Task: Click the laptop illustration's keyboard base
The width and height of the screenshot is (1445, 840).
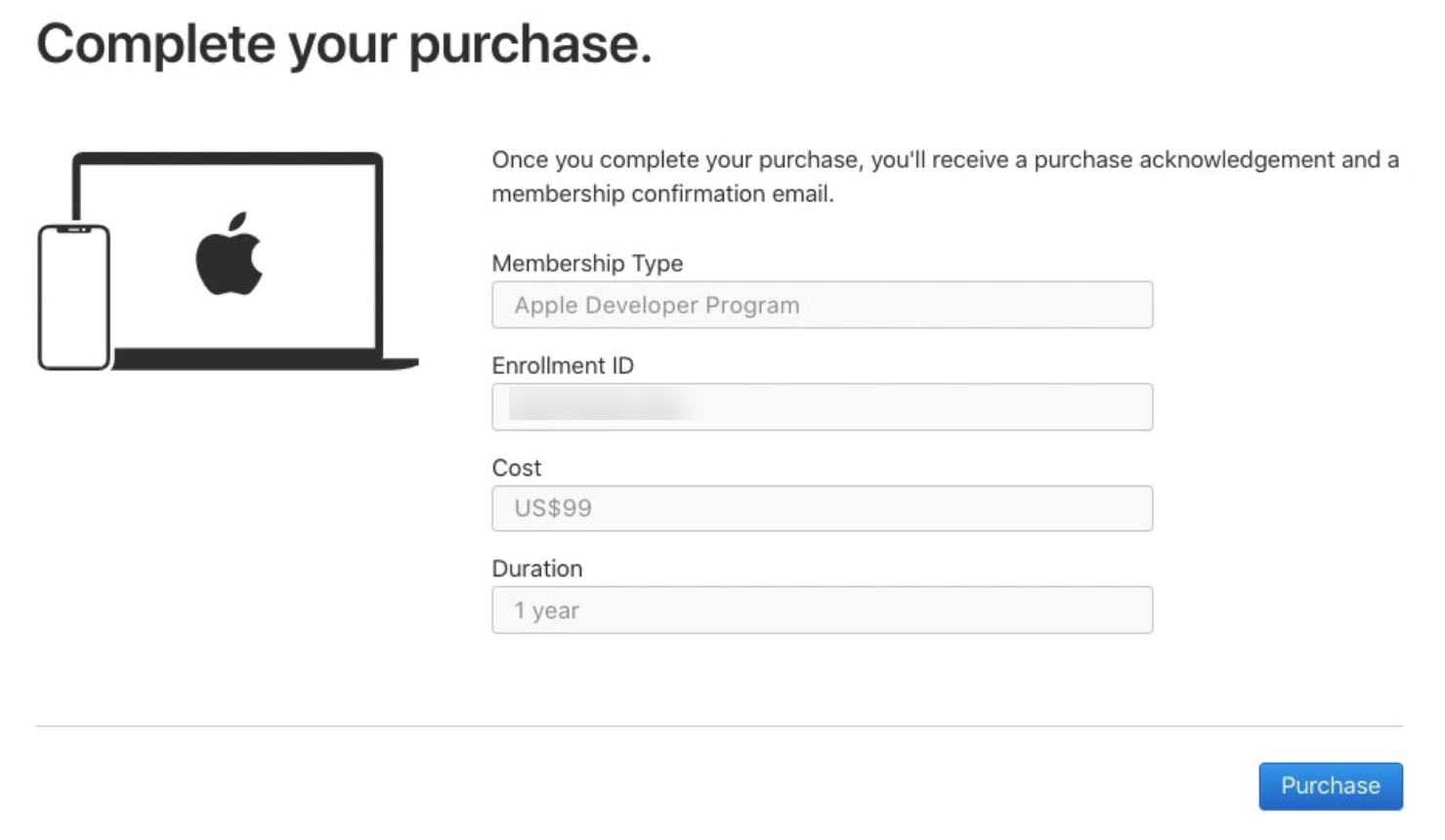Action: 265,360
